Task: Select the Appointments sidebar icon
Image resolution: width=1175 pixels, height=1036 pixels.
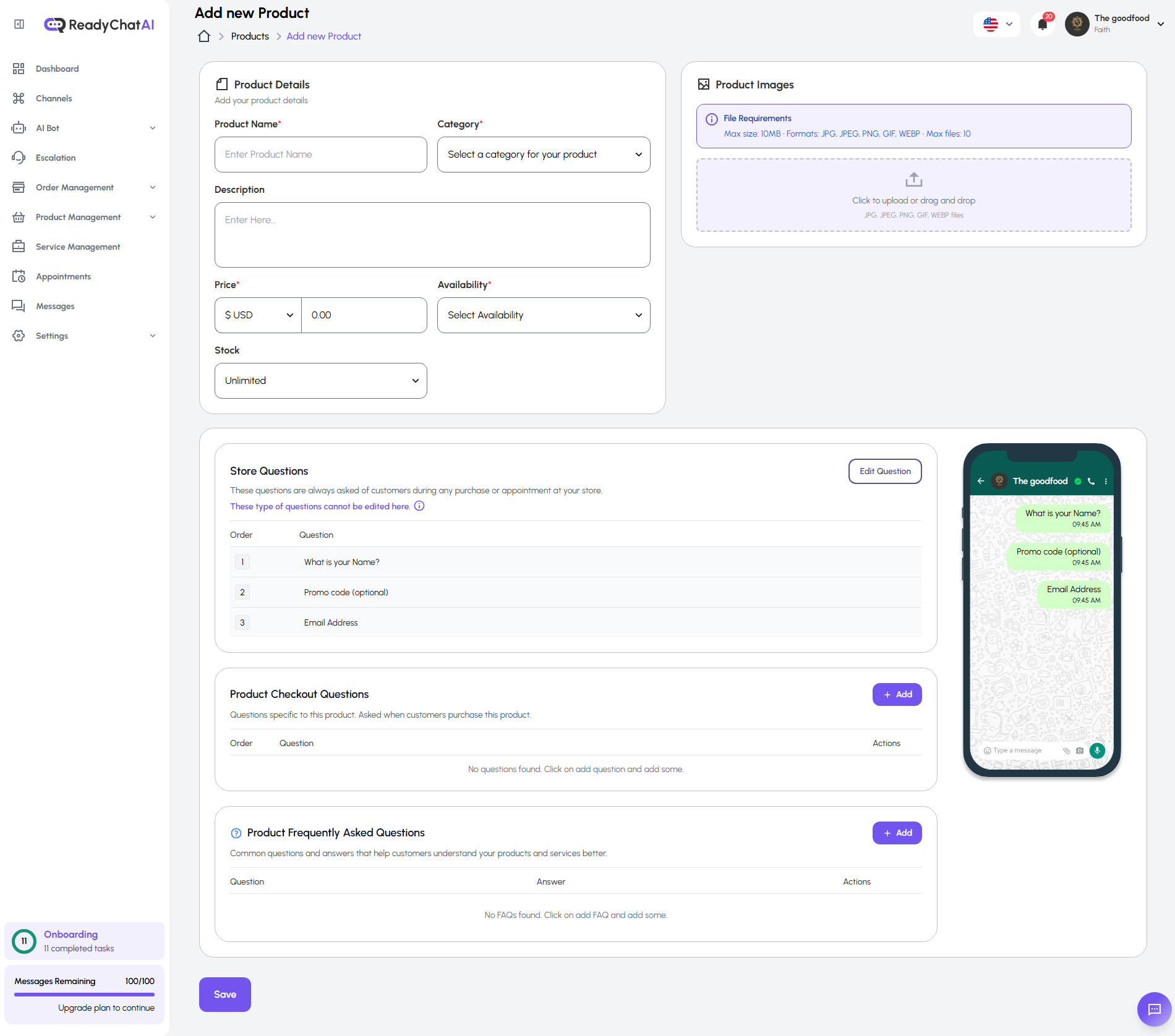Action: point(19,276)
